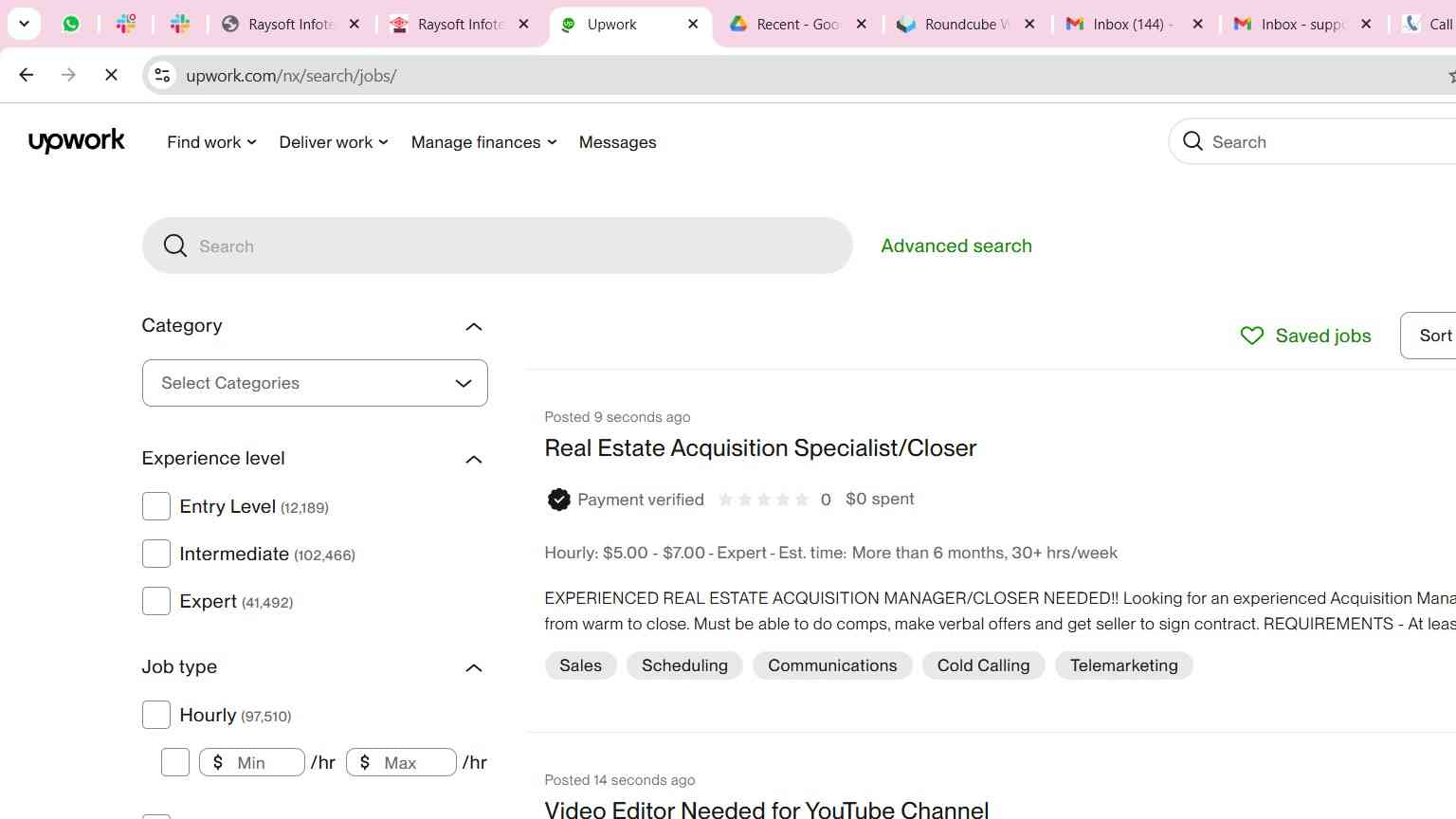Close the Roundcube tab

pos(1029,24)
